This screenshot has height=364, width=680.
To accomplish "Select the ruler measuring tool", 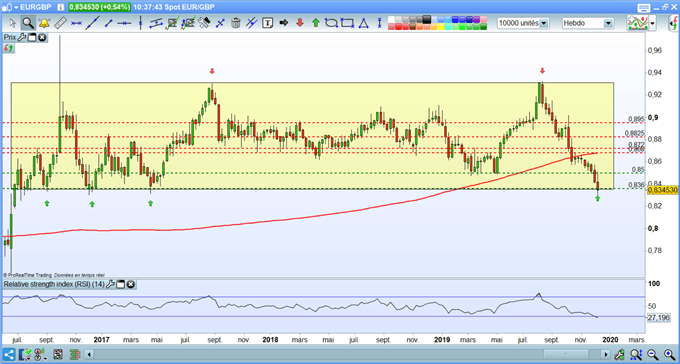I will coord(60,23).
